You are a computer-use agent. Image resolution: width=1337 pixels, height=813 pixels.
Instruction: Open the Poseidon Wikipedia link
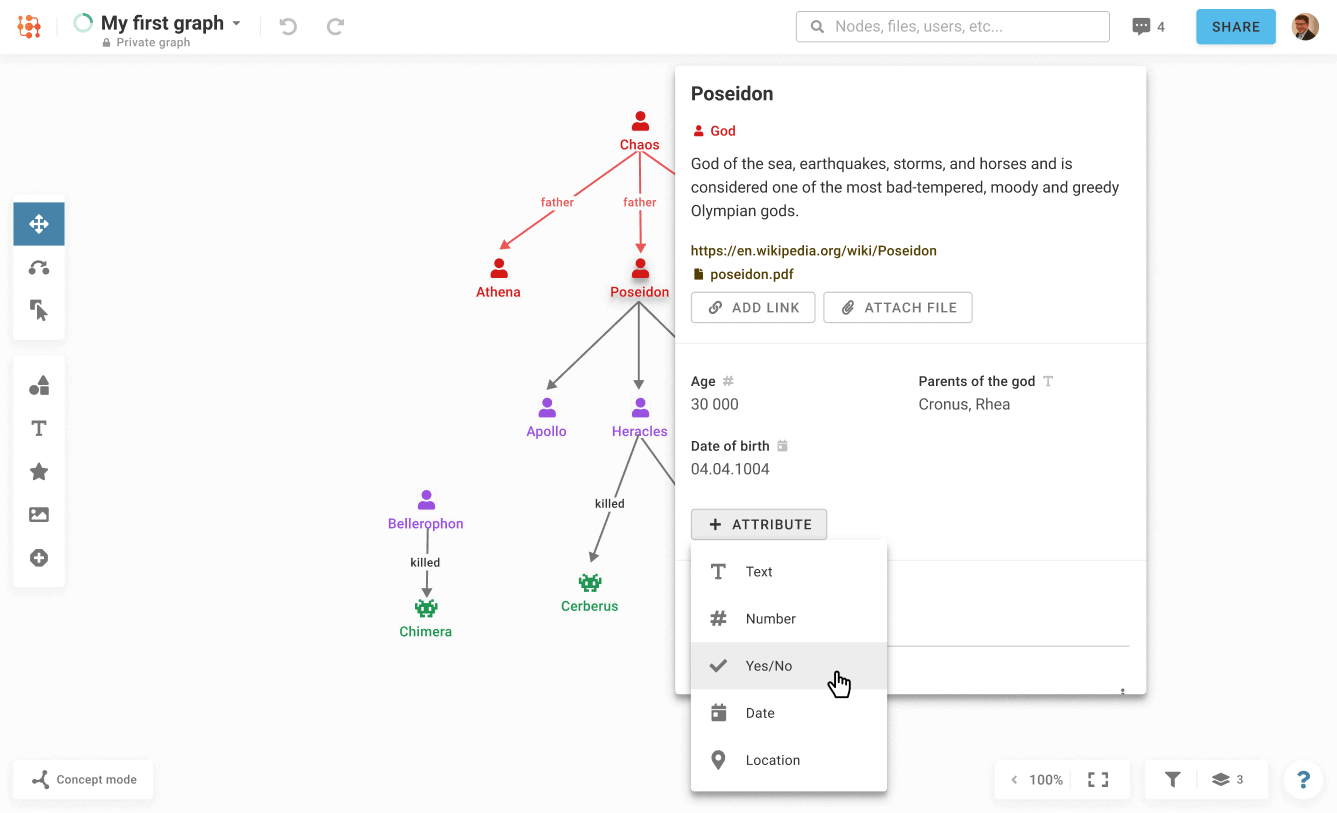pyautogui.click(x=813, y=250)
